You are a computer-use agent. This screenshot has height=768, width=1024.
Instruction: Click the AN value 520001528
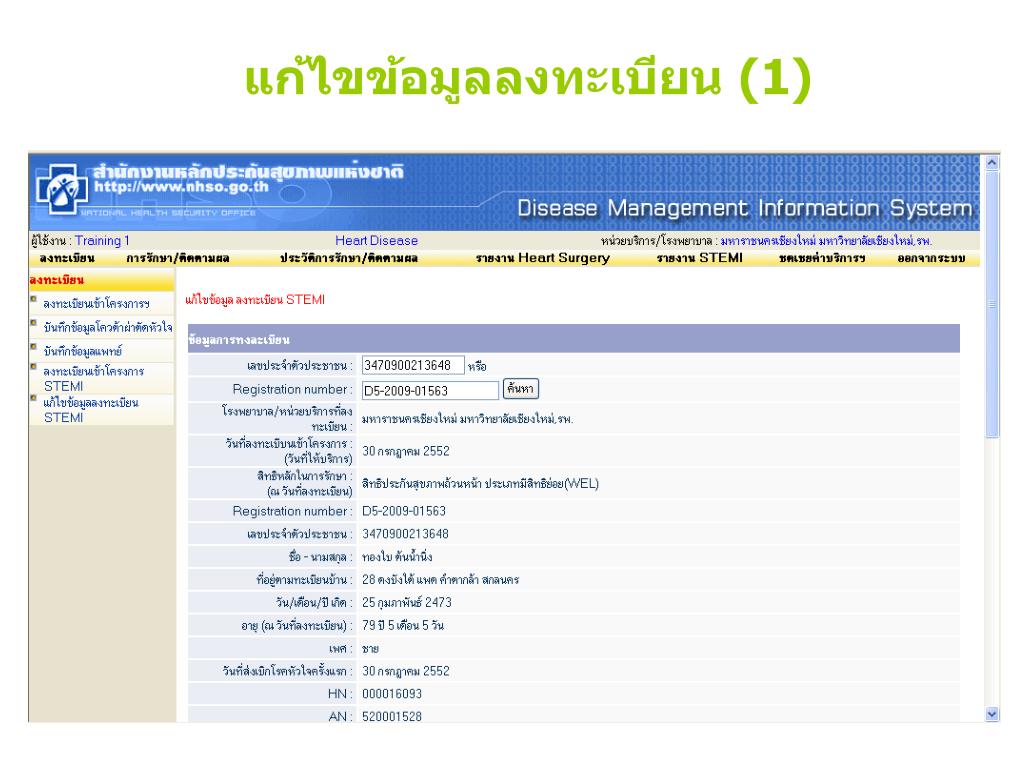[392, 717]
